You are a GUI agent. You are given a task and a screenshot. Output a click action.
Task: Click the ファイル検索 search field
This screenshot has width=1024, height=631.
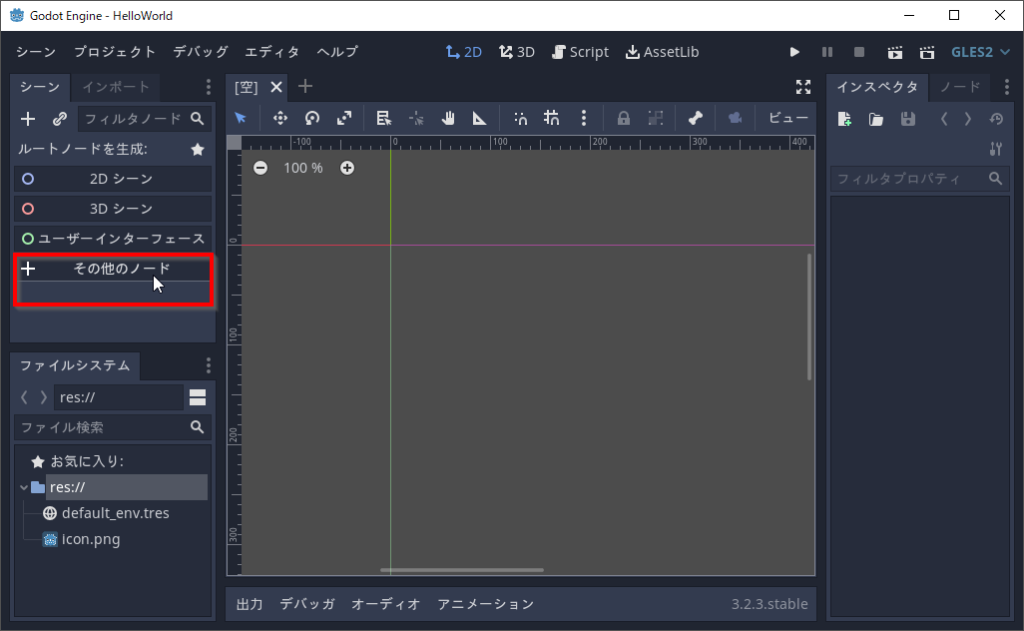(x=100, y=427)
